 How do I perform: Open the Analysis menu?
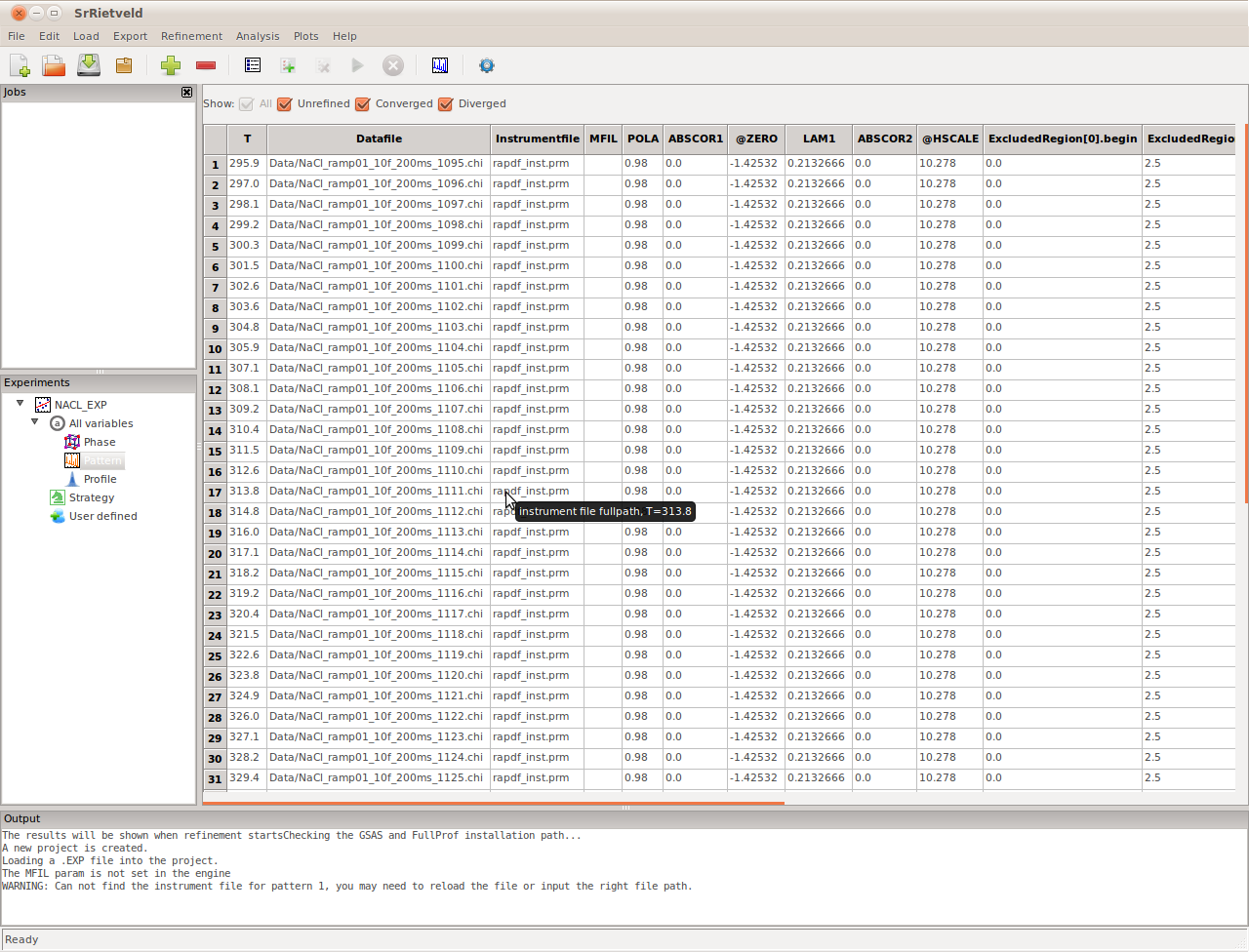tap(258, 36)
